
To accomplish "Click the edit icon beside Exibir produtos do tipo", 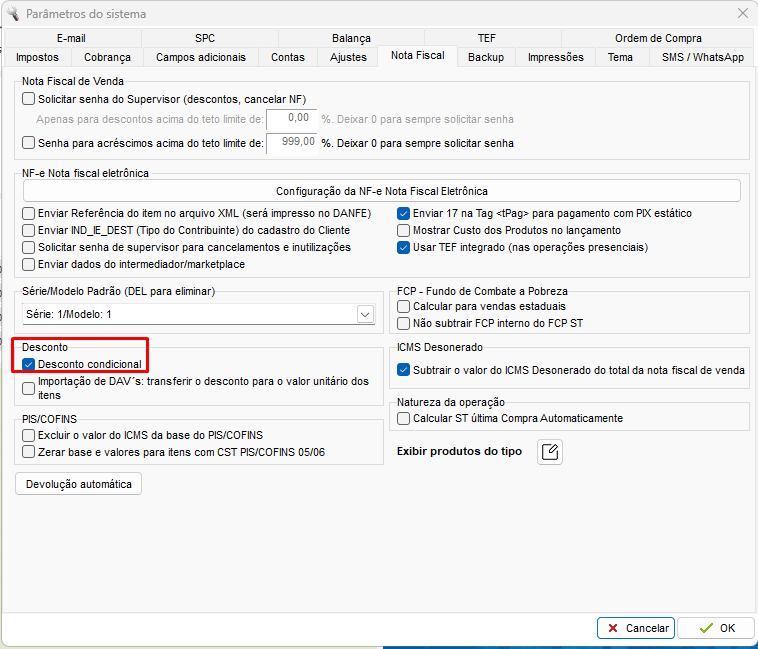I will click(x=549, y=452).
